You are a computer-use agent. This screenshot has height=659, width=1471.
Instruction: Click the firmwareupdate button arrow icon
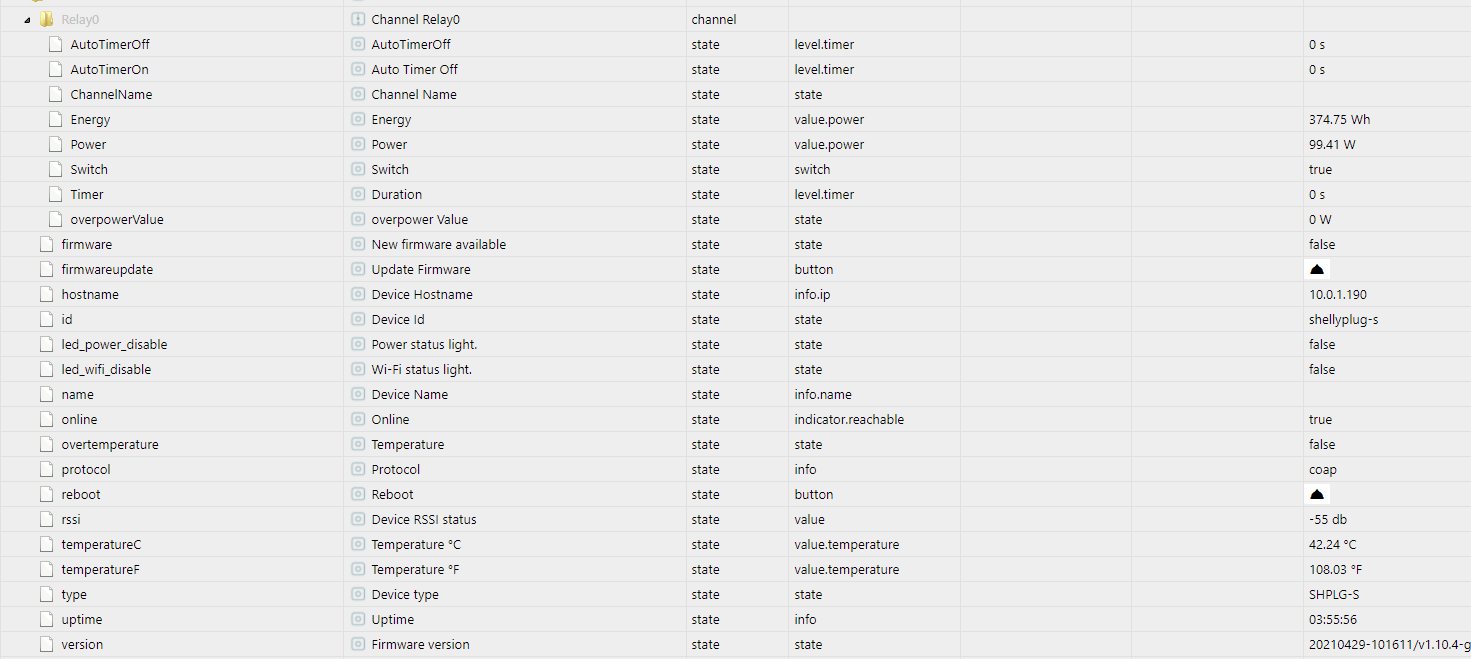pyautogui.click(x=1317, y=270)
